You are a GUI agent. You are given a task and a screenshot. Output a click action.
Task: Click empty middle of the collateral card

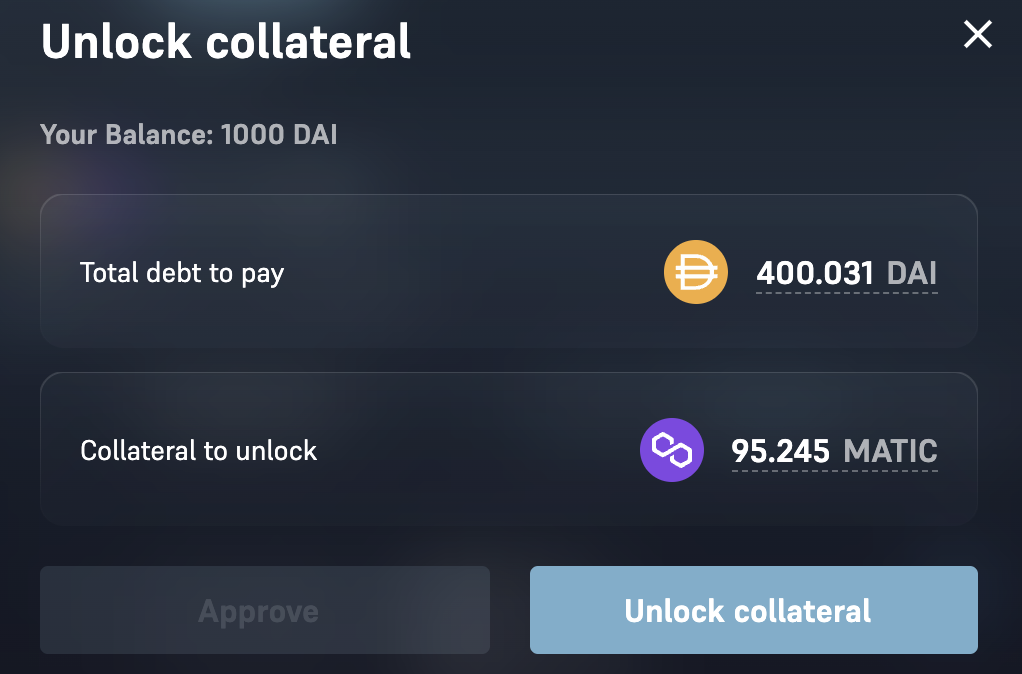470,450
